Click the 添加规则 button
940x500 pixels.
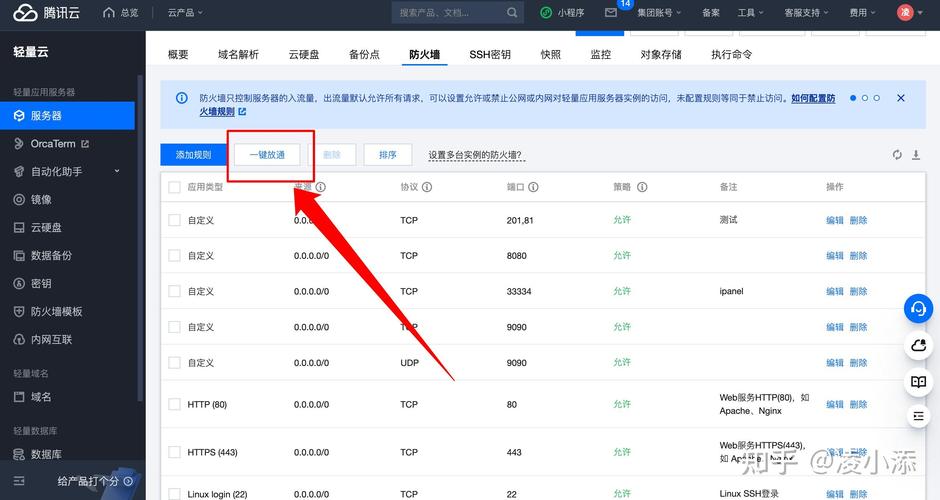(194, 155)
